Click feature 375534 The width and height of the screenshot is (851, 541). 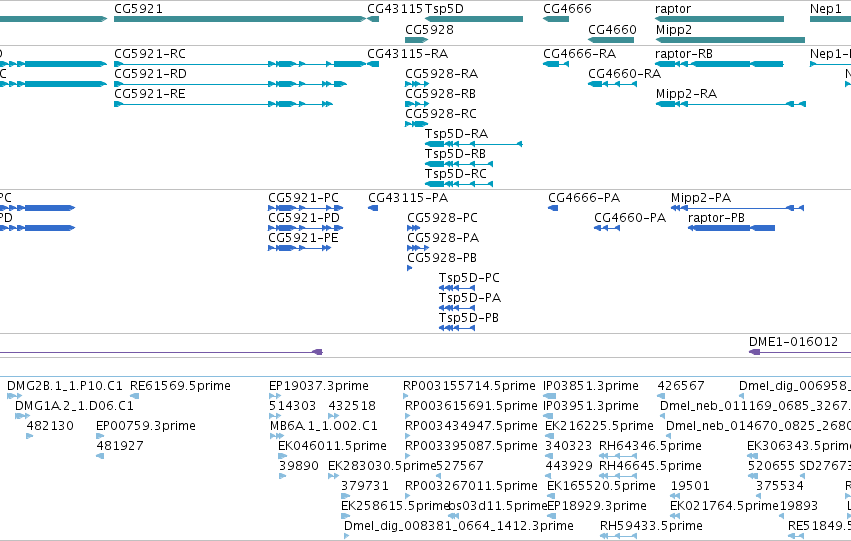click(780, 486)
